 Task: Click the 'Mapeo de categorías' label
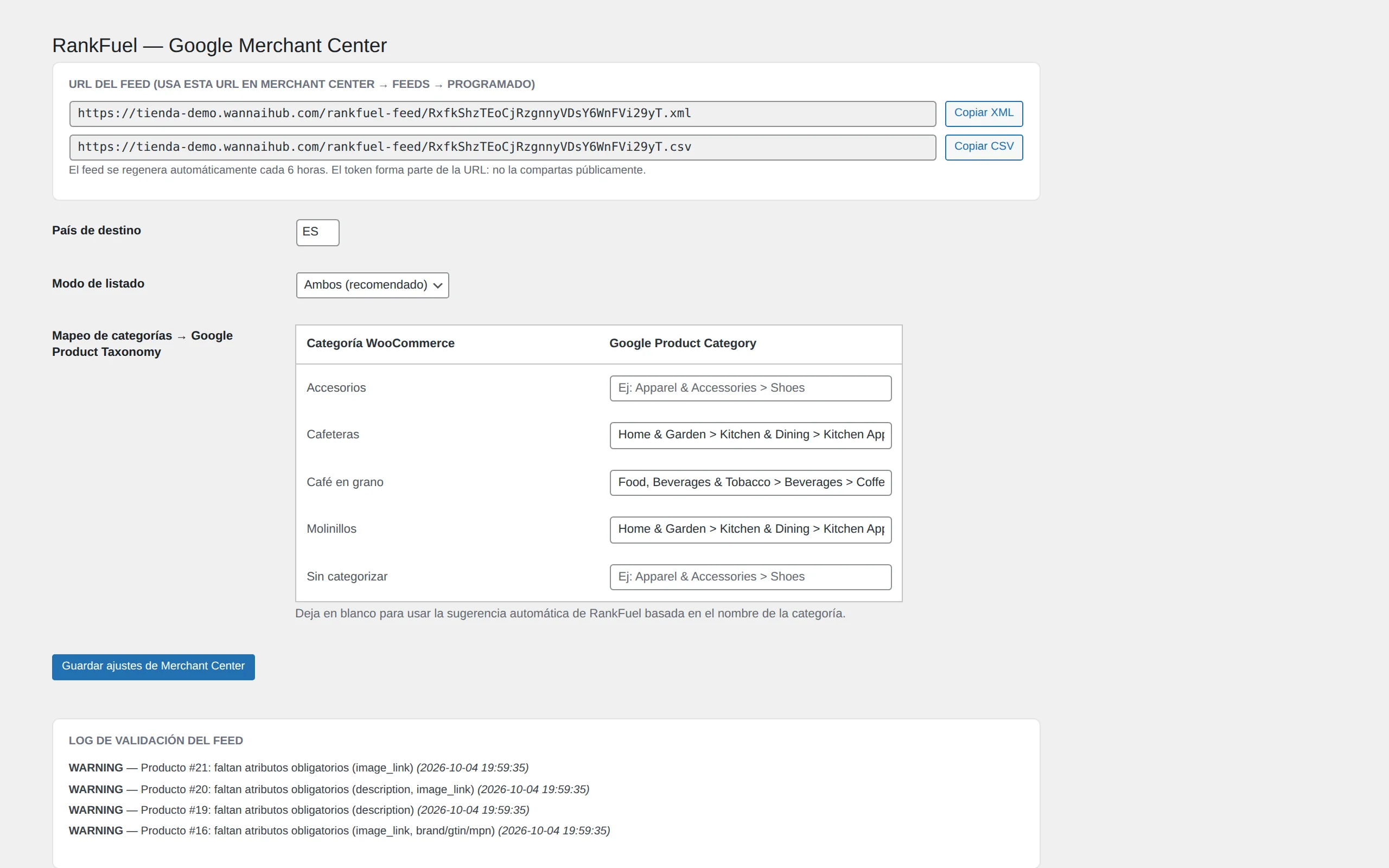point(142,344)
